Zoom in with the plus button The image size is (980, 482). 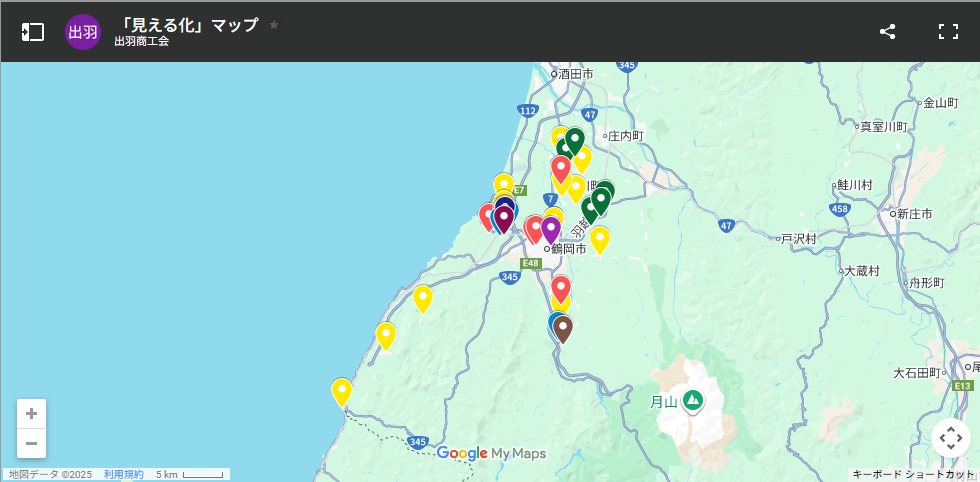[32, 414]
